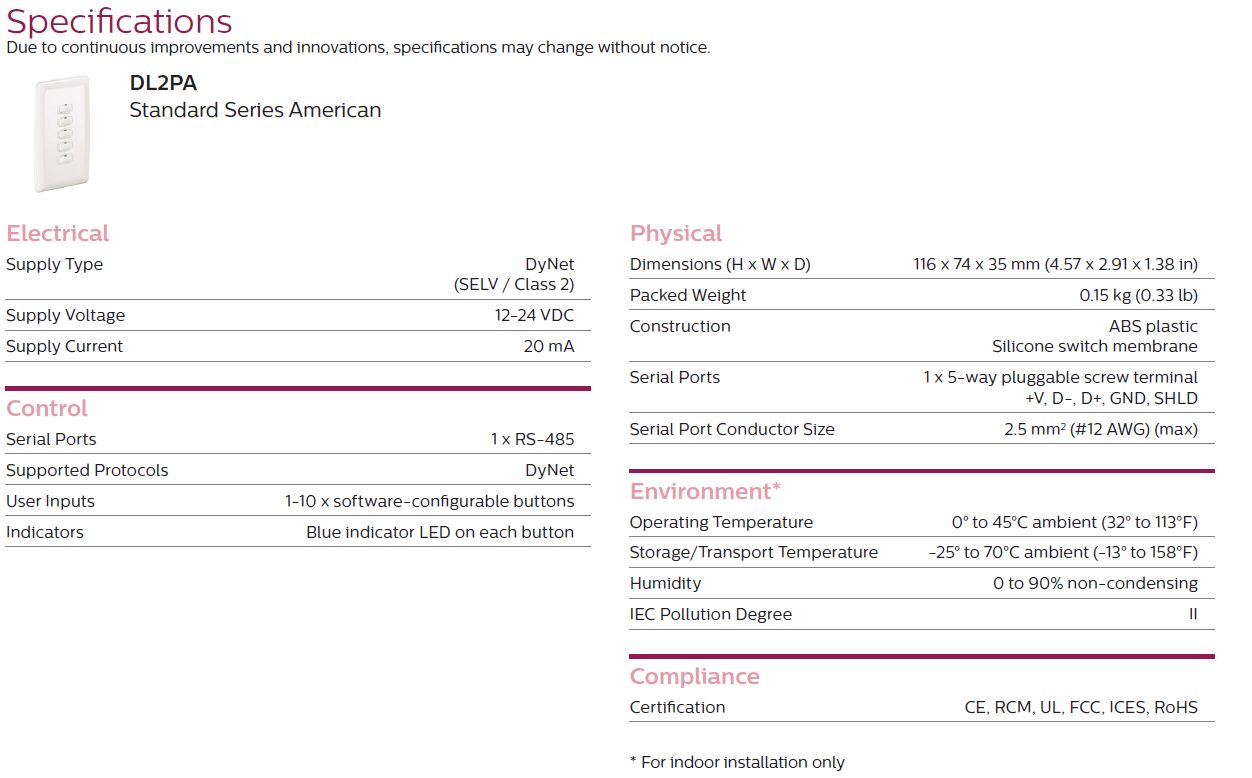
Task: Click the Compliance section heading
Action: pos(694,676)
